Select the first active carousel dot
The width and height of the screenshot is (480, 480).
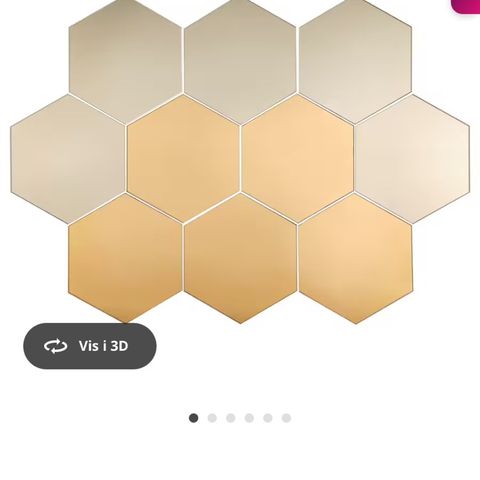point(193,418)
